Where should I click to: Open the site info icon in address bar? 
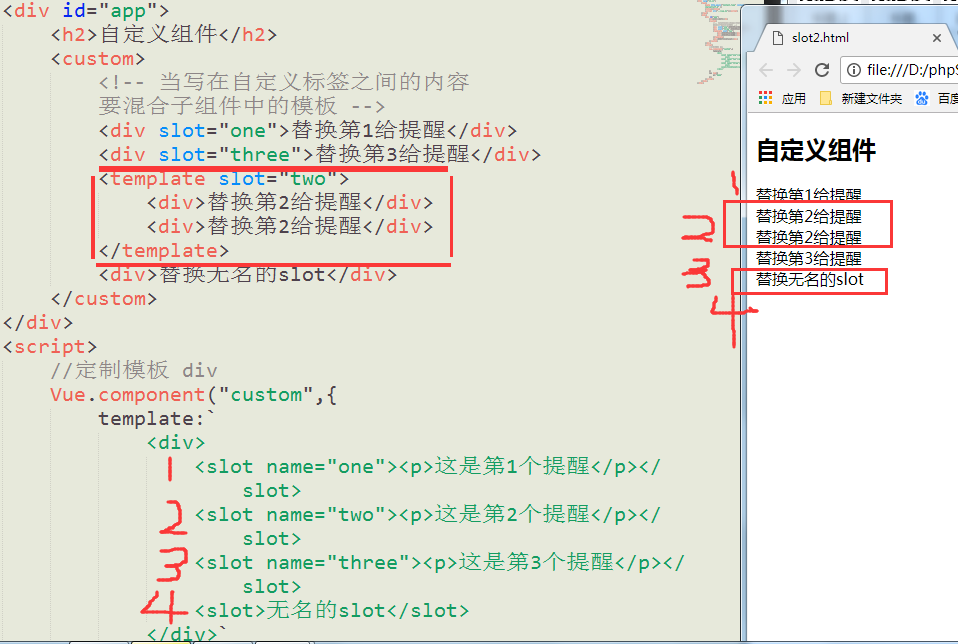[854, 70]
